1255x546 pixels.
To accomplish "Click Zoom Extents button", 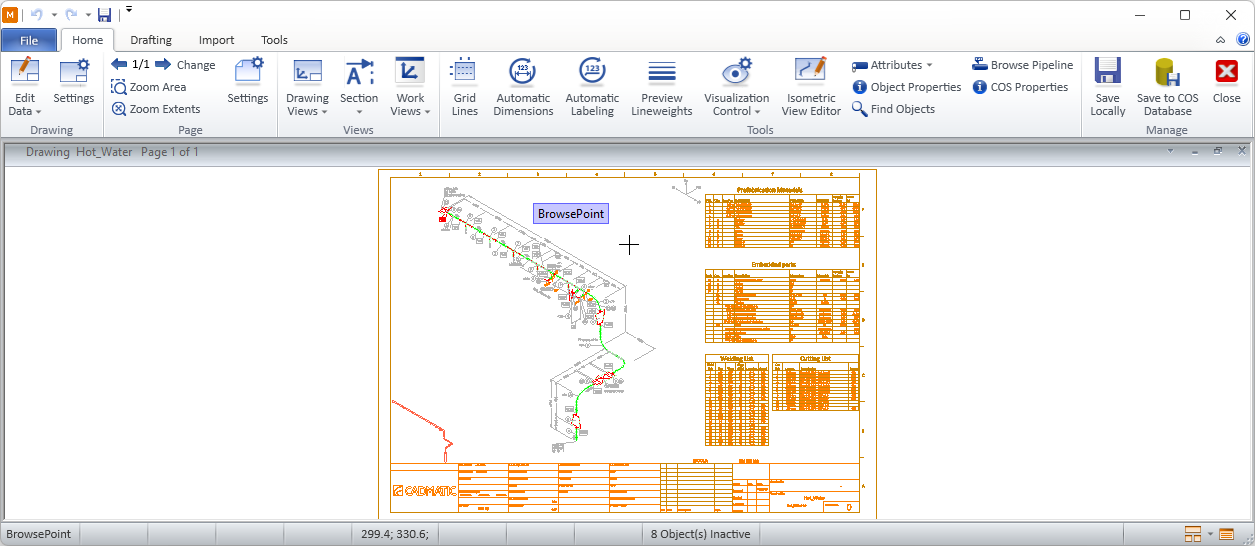I will click(155, 109).
